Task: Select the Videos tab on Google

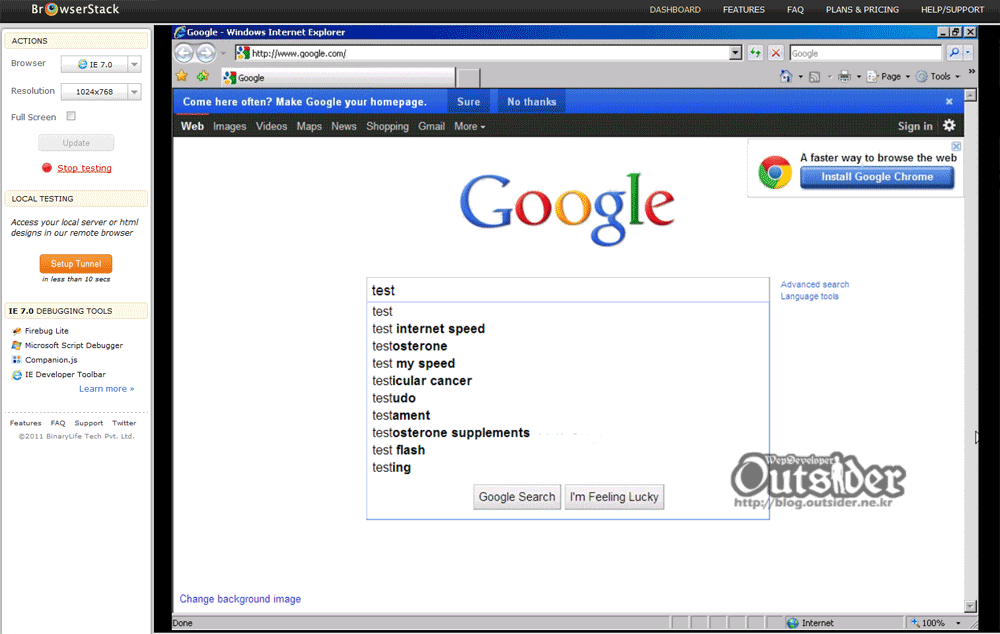Action: tap(271, 126)
